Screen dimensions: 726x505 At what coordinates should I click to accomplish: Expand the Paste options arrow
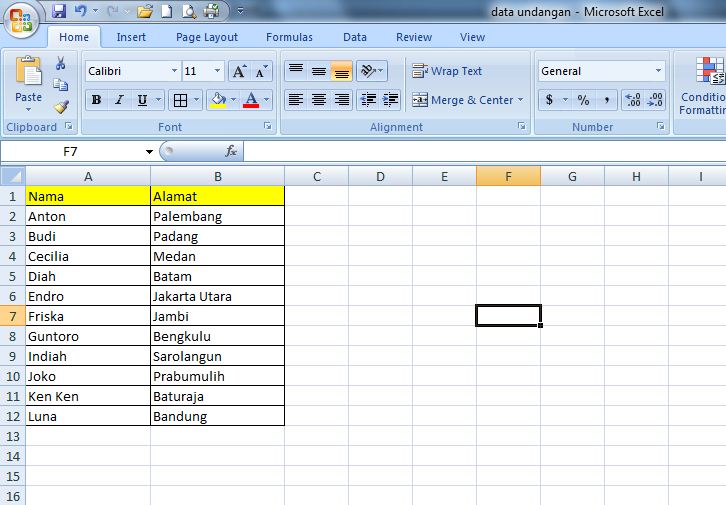coord(28,110)
